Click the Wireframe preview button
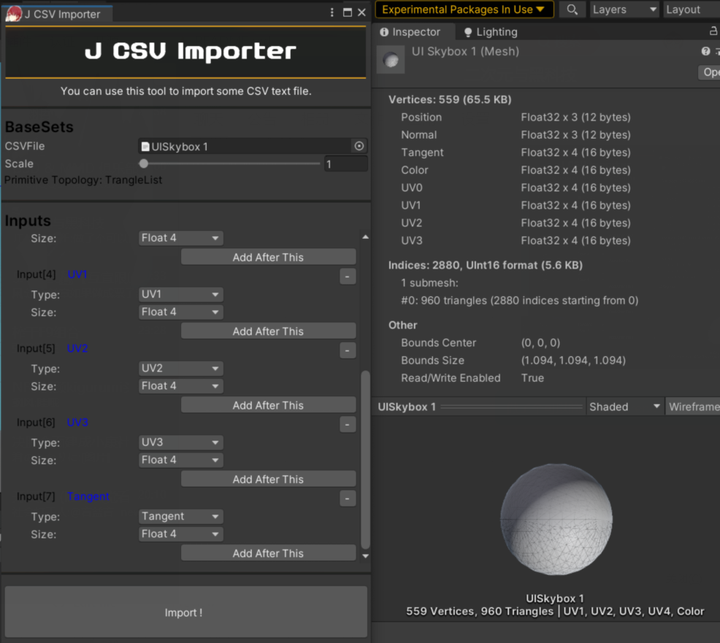This screenshot has height=643, width=720. pos(693,406)
